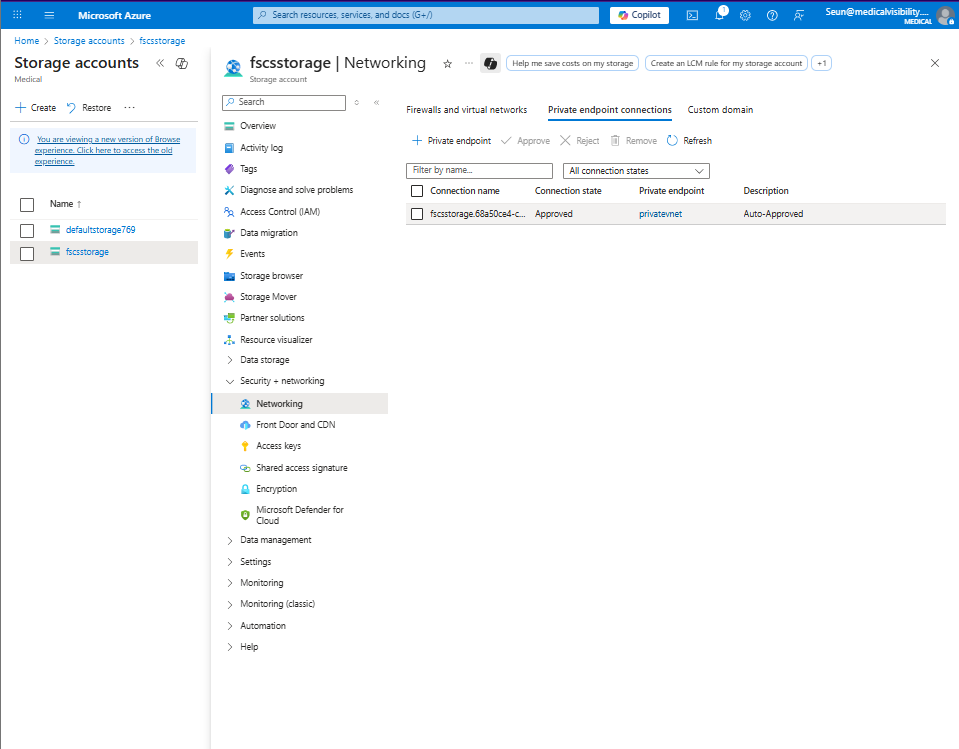Open Microsoft Defender for Cloud
This screenshot has width=959, height=749.
(x=300, y=515)
